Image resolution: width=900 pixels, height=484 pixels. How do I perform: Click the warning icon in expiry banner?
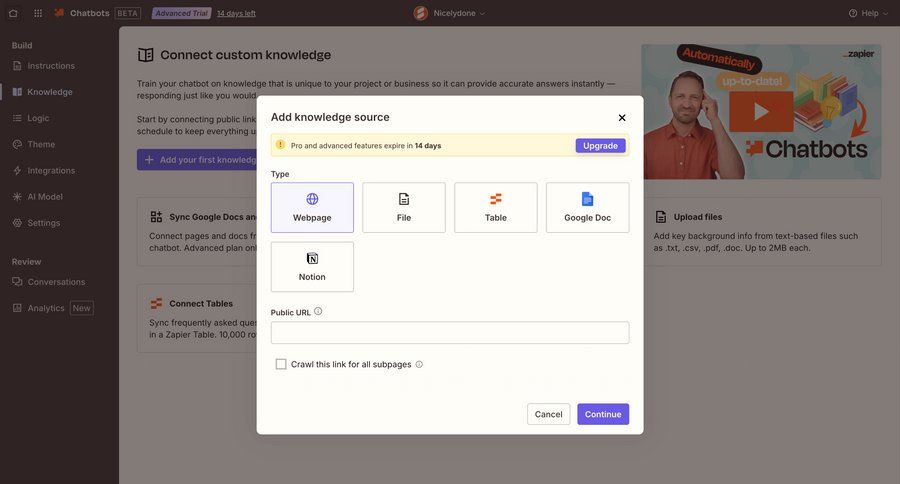tap(280, 145)
